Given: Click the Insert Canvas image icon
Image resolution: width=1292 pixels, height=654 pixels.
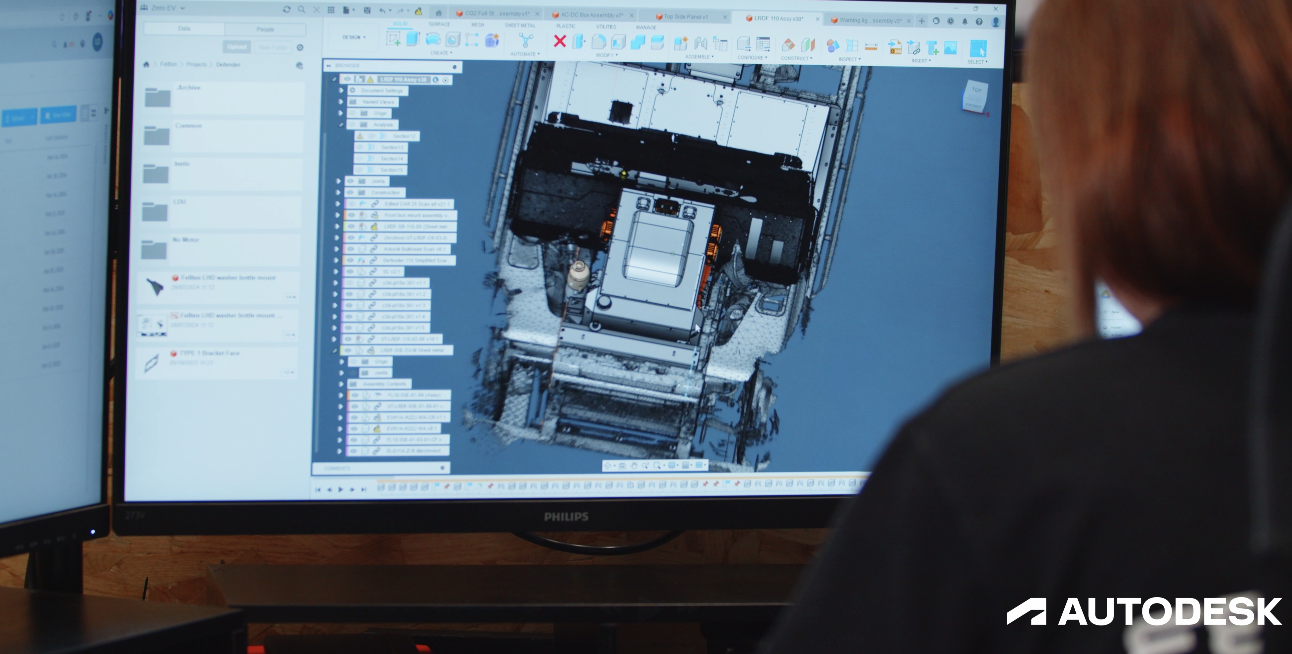Looking at the screenshot, I should coord(950,48).
